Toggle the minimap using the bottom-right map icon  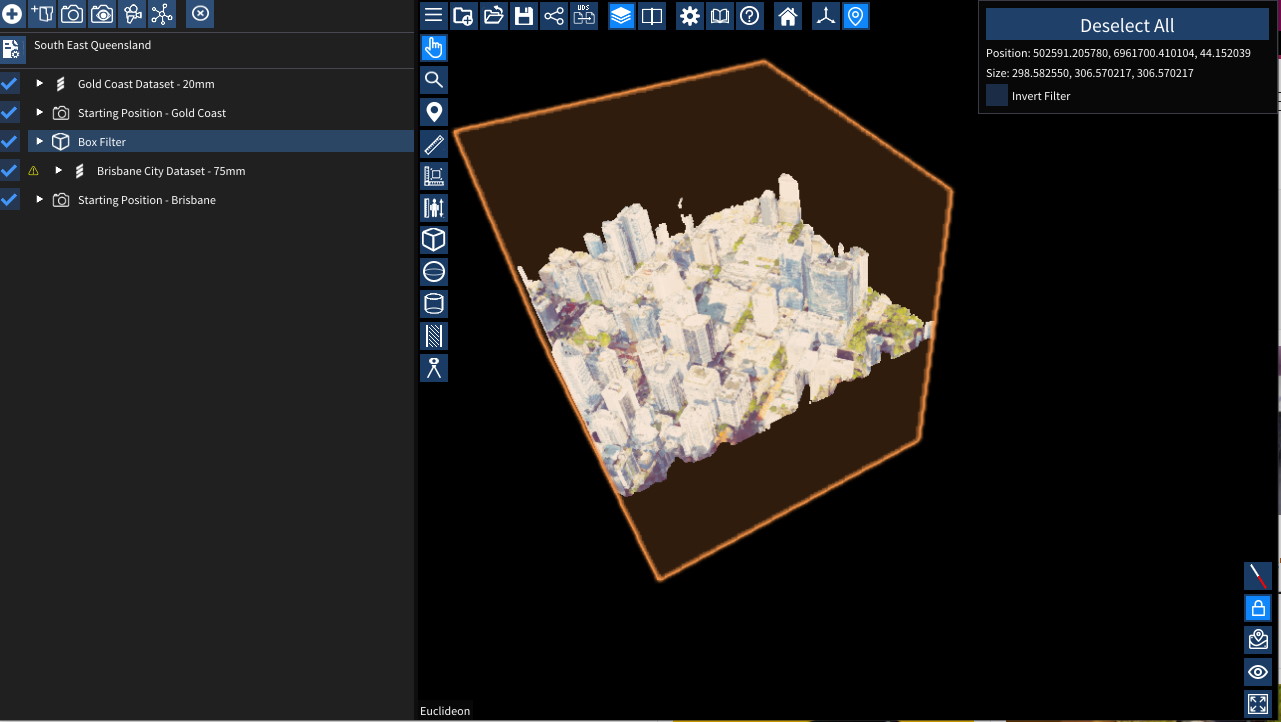pyautogui.click(x=1257, y=639)
